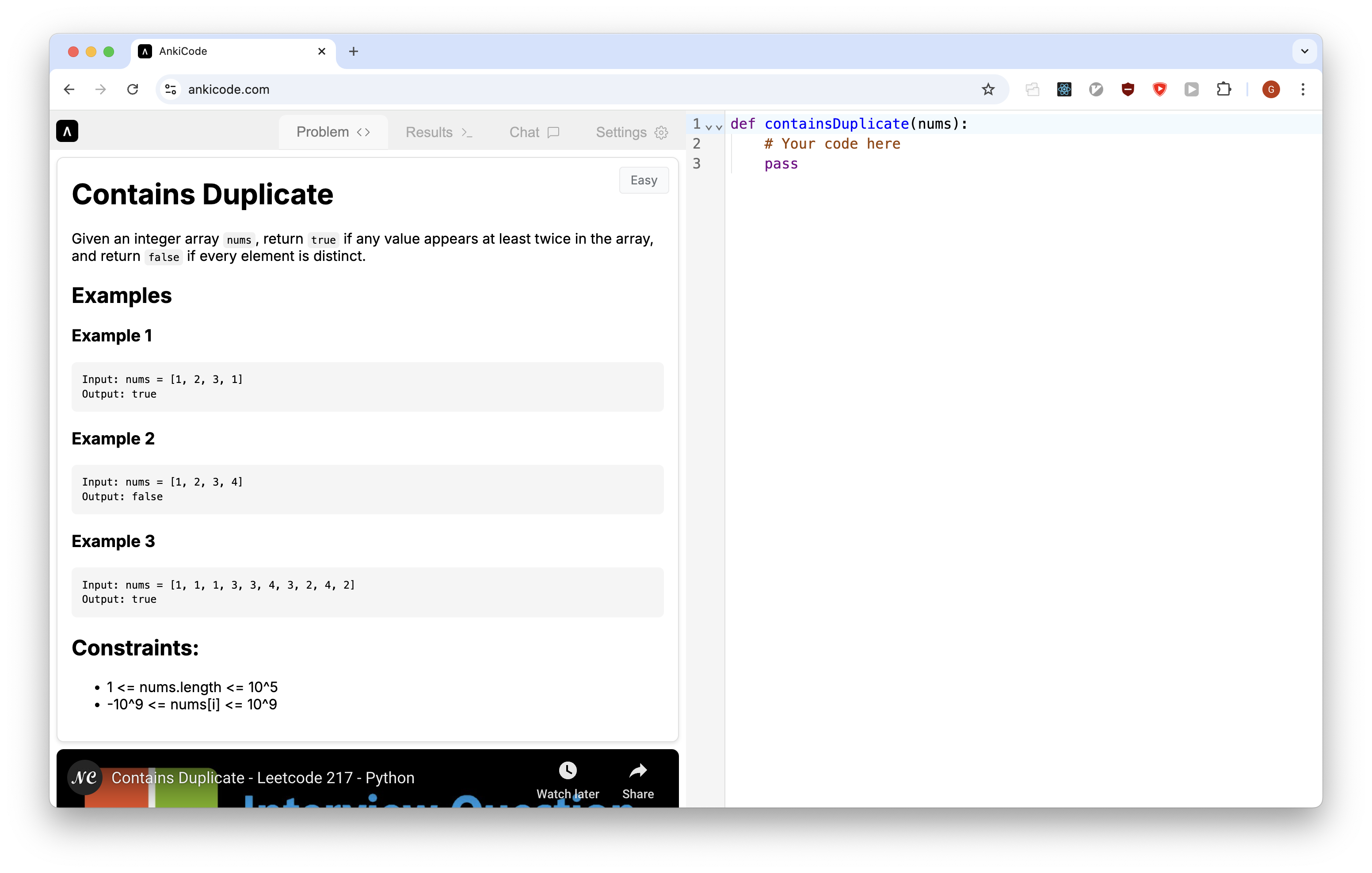Open the Settings tab with gear
This screenshot has width=1372, height=873.
pos(631,132)
